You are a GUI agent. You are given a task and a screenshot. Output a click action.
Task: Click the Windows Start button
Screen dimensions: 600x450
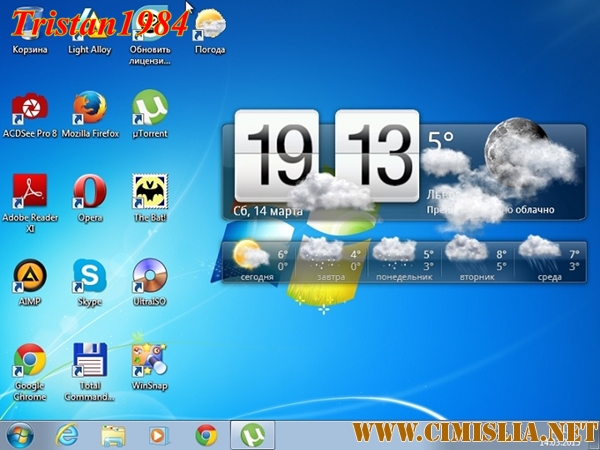[19, 435]
